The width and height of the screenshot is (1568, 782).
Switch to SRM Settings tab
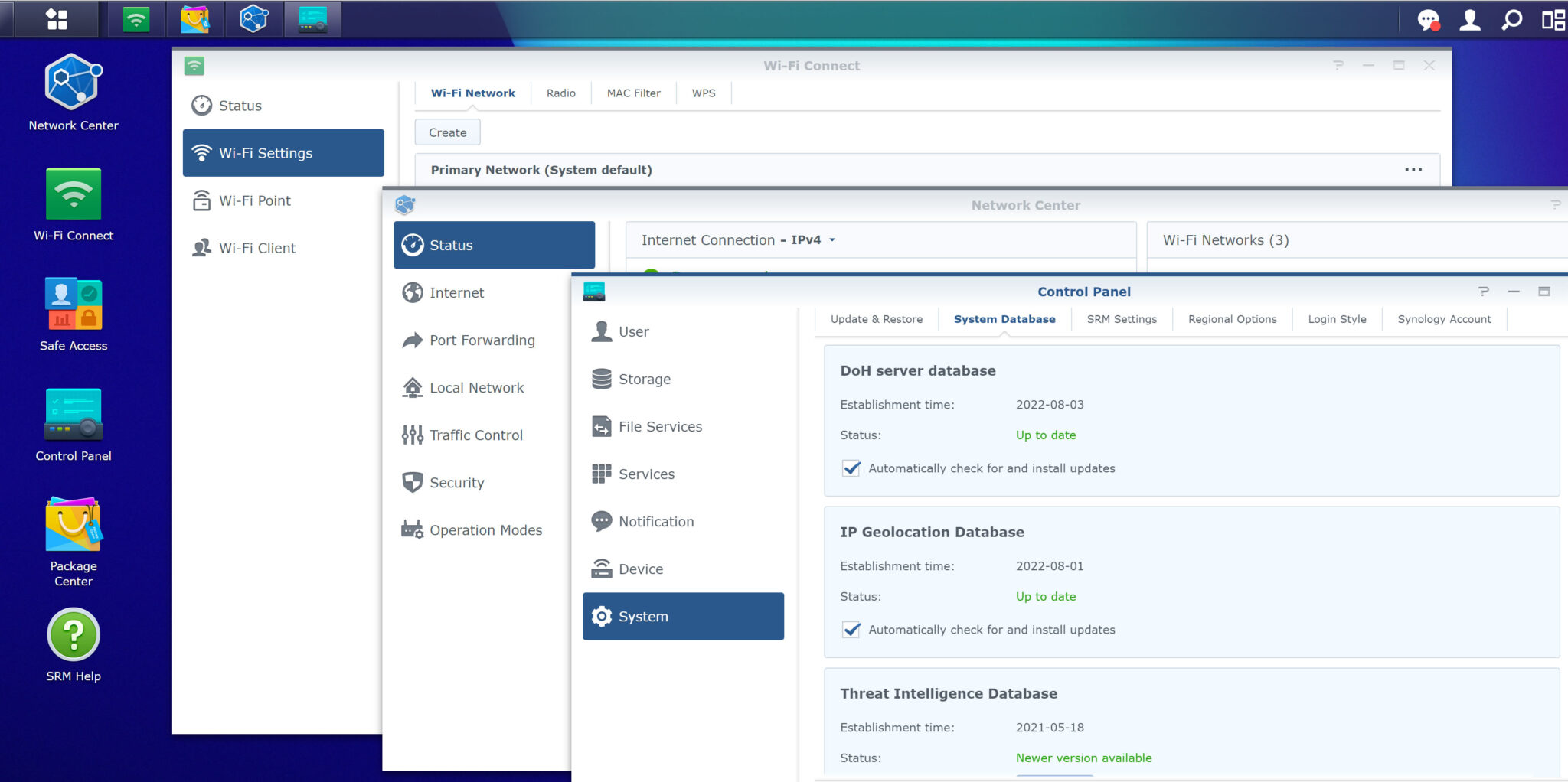tap(1122, 319)
